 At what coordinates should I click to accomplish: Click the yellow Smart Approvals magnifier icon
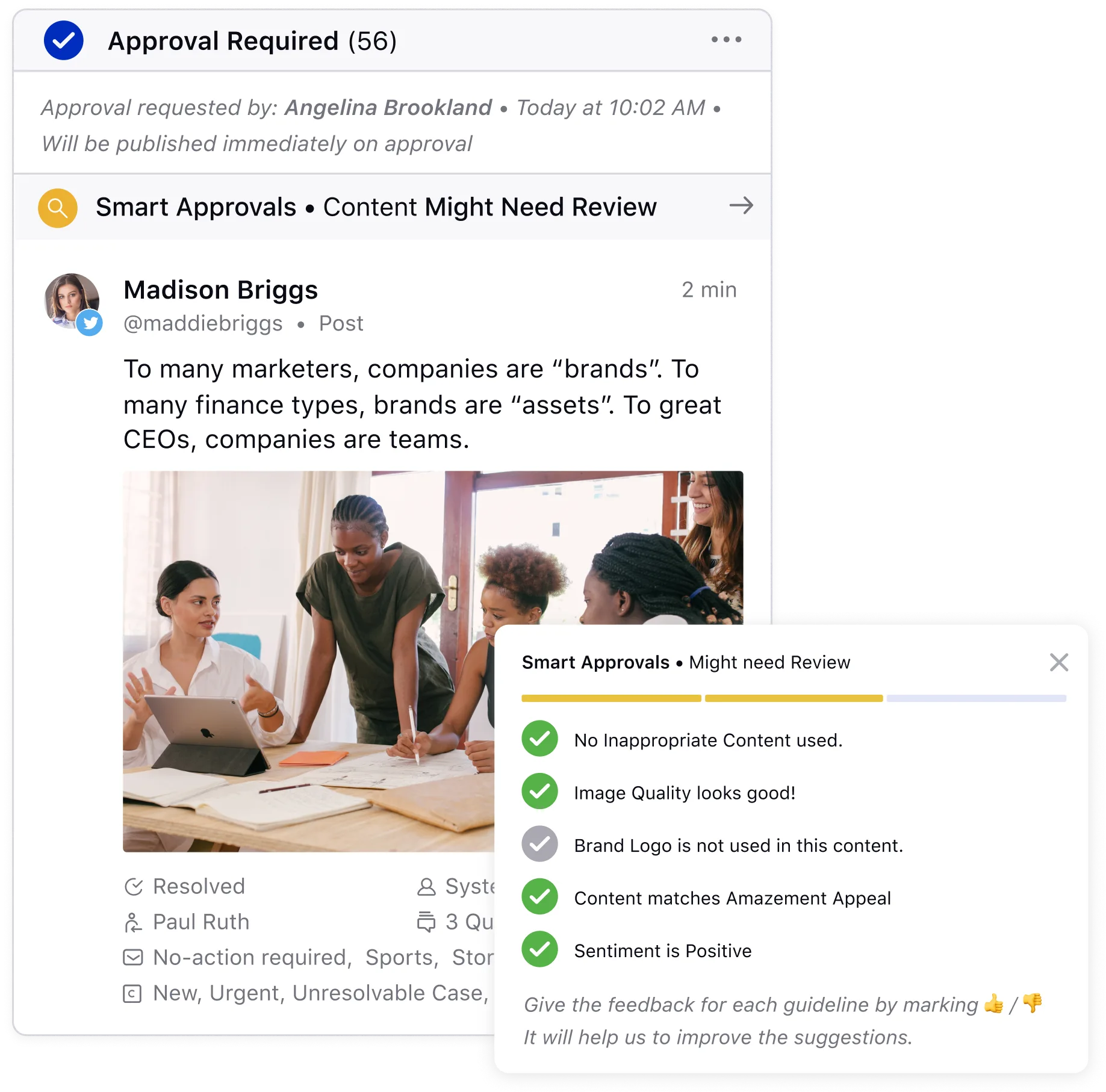57,206
